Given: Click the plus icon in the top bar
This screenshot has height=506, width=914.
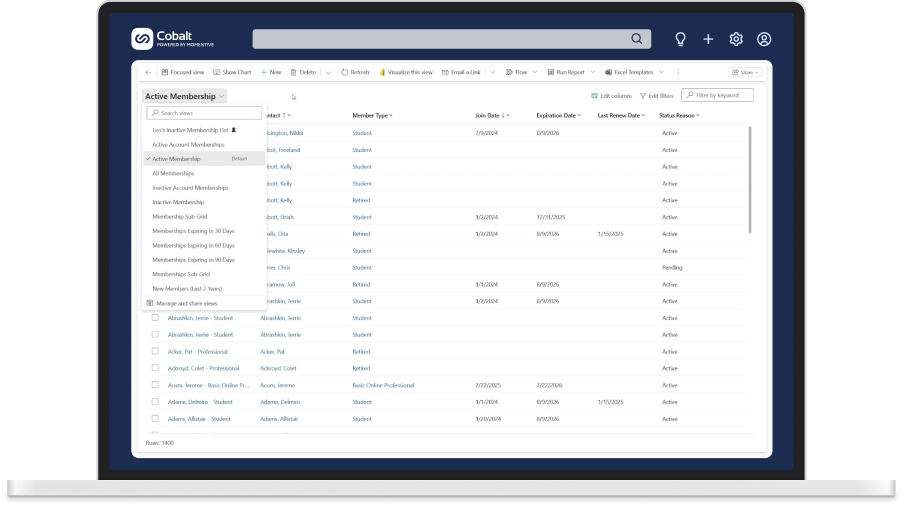Looking at the screenshot, I should point(708,39).
